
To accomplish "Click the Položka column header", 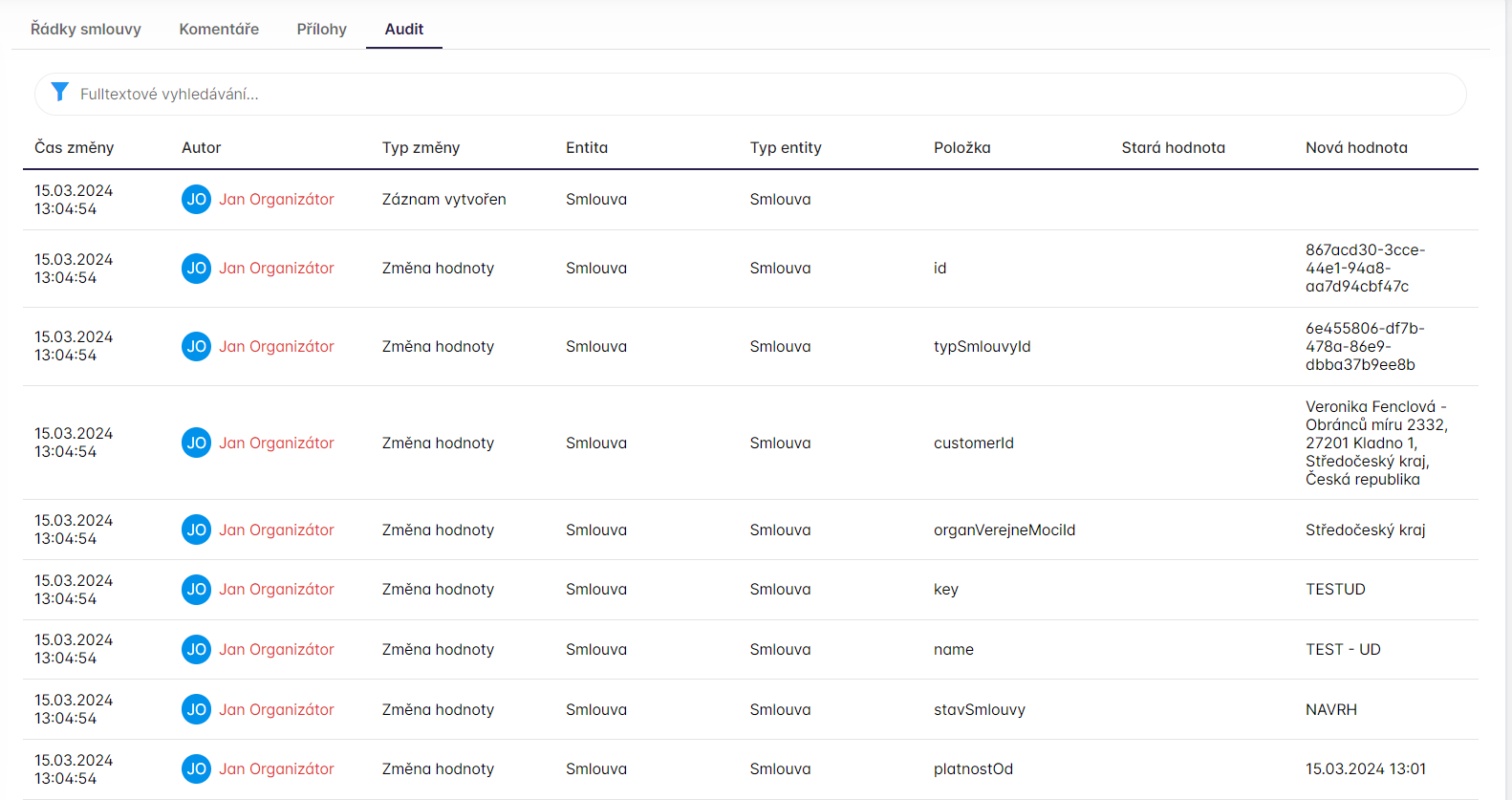I will coord(961,147).
